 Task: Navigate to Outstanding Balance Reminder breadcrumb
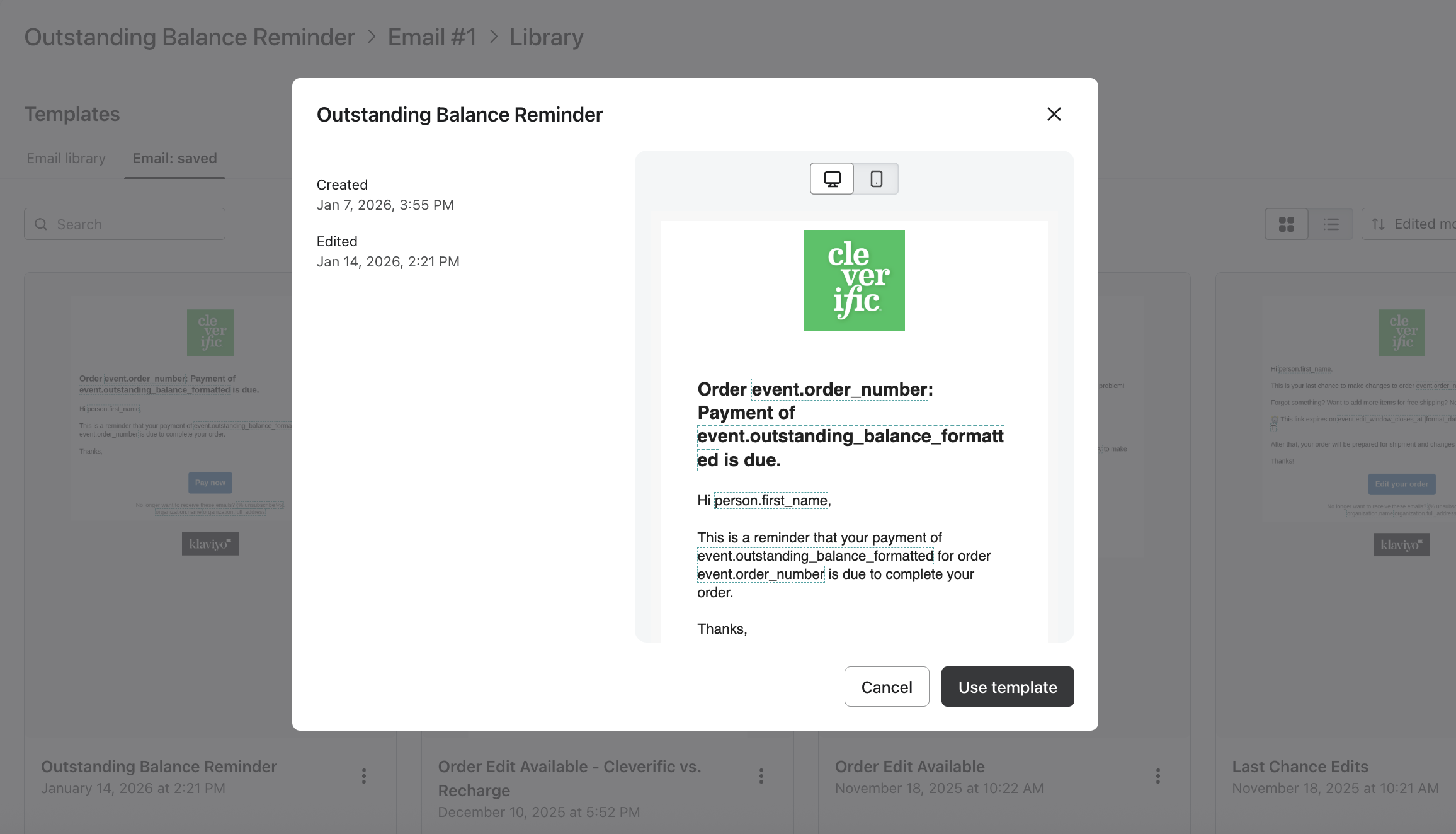pos(190,37)
